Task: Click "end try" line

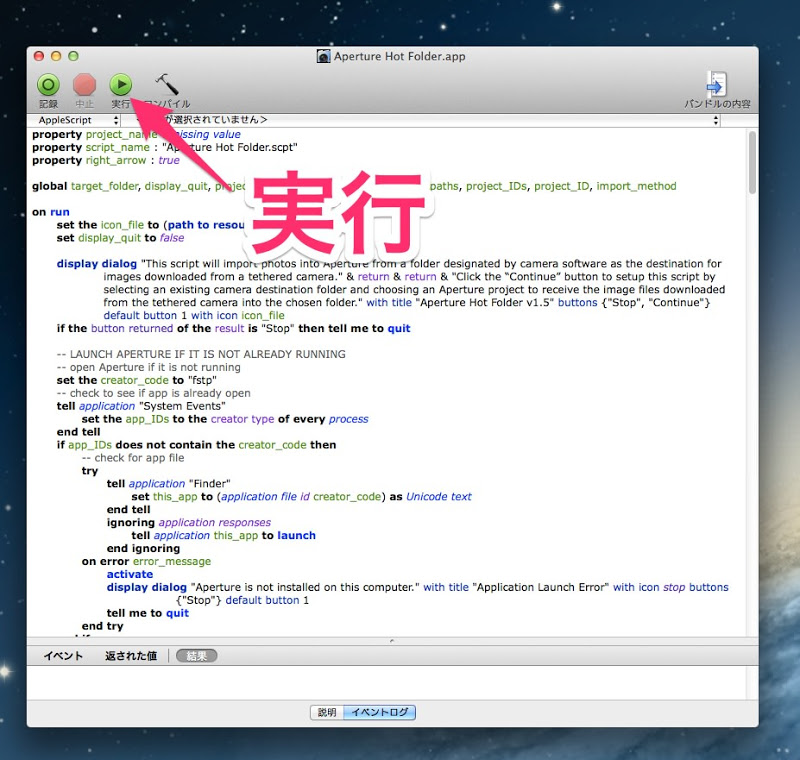Action: 102,626
